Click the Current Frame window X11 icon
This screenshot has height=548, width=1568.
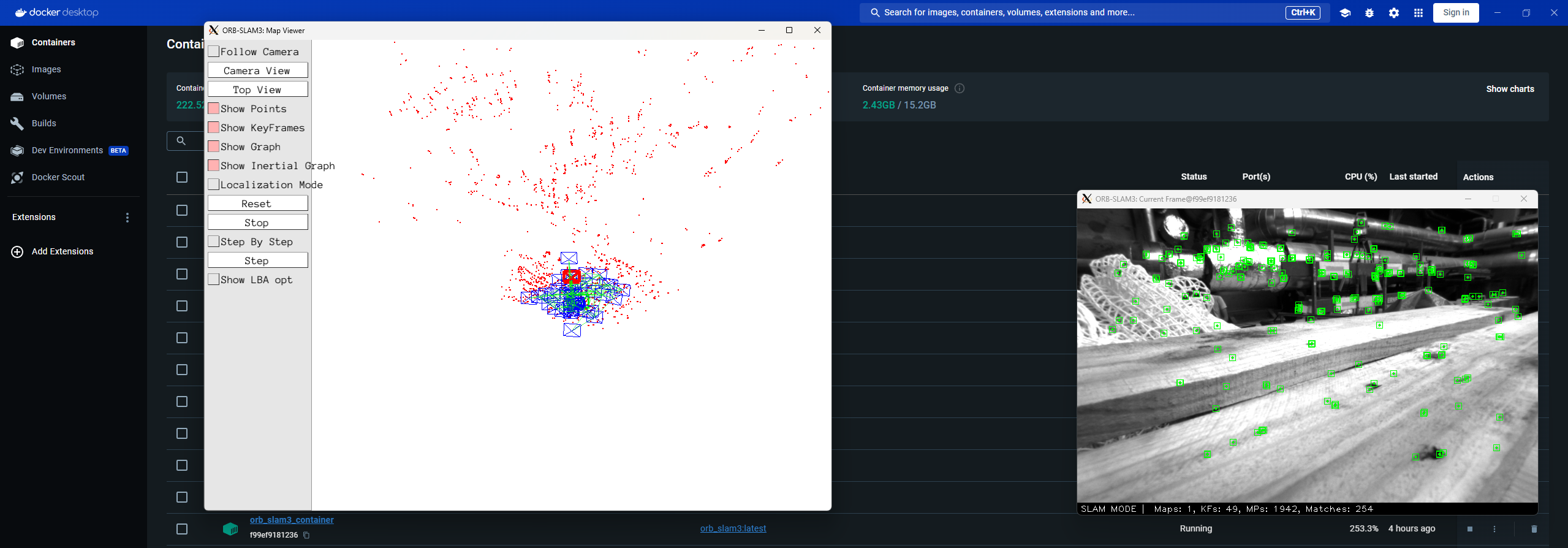(1086, 199)
